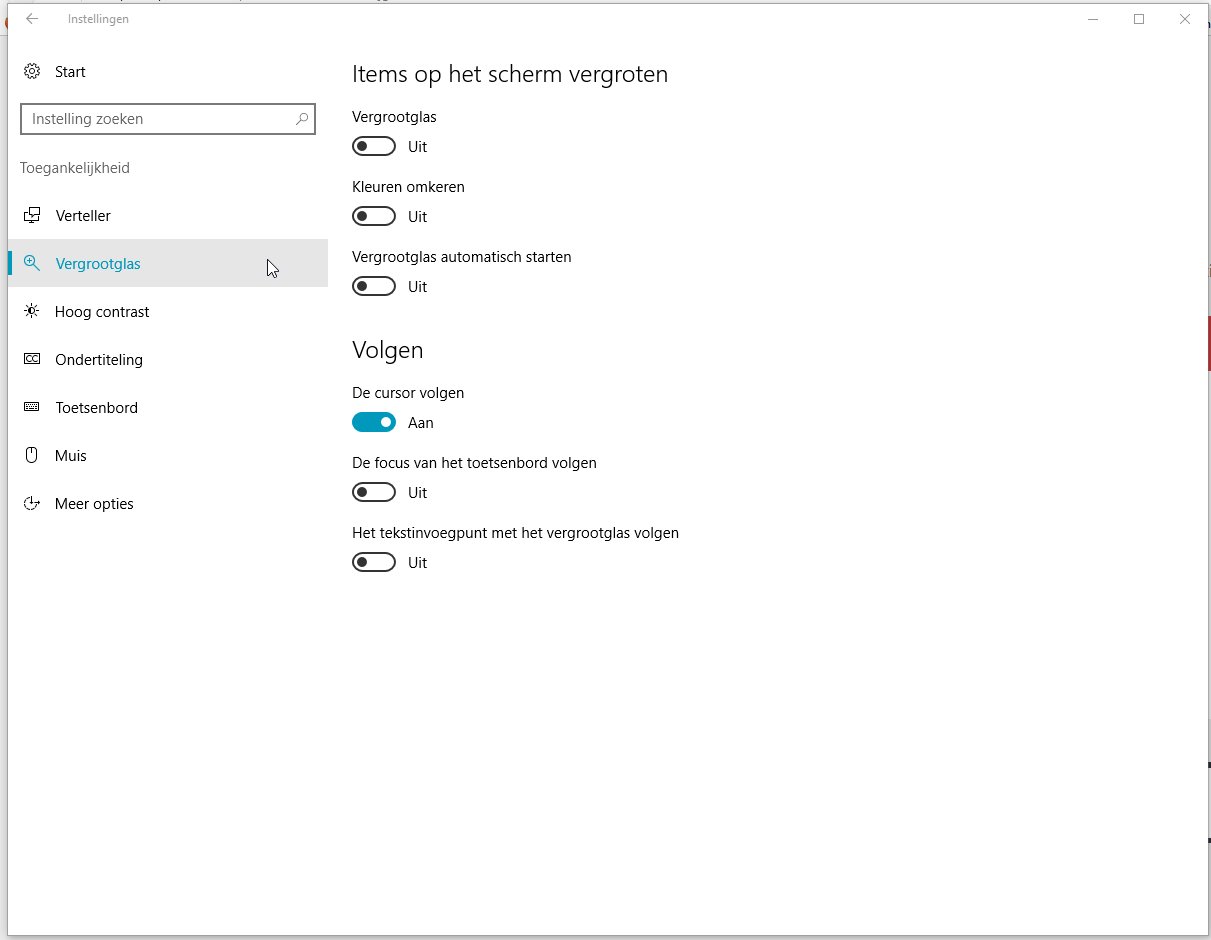Click the Toetsenbord keyboard icon
Image resolution: width=1211 pixels, height=940 pixels.
pos(32,408)
